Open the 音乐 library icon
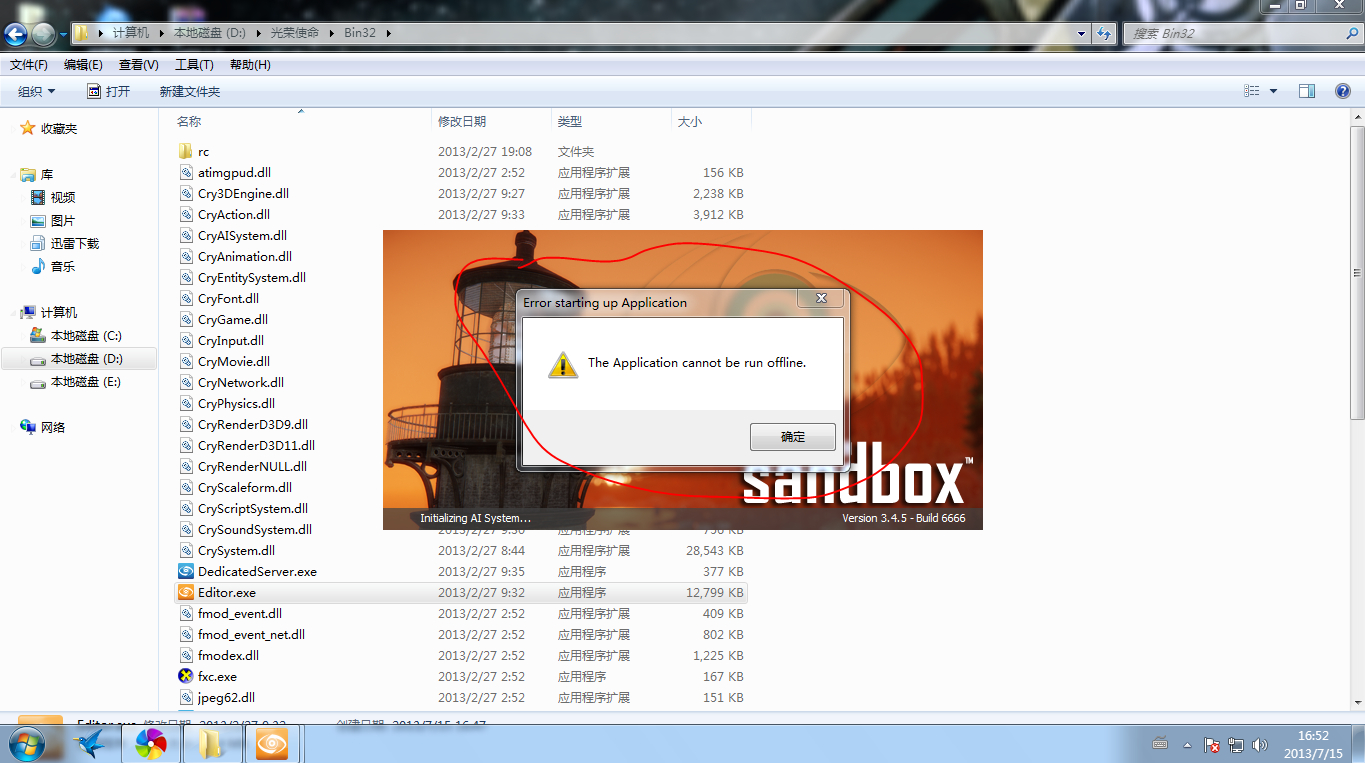The height and width of the screenshot is (763, 1365). pyautogui.click(x=38, y=267)
